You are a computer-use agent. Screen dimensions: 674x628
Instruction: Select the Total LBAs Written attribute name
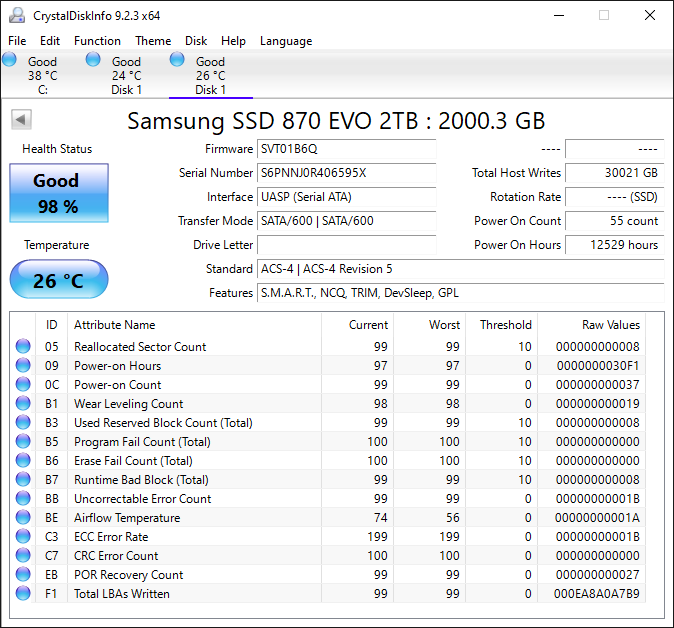(122, 594)
